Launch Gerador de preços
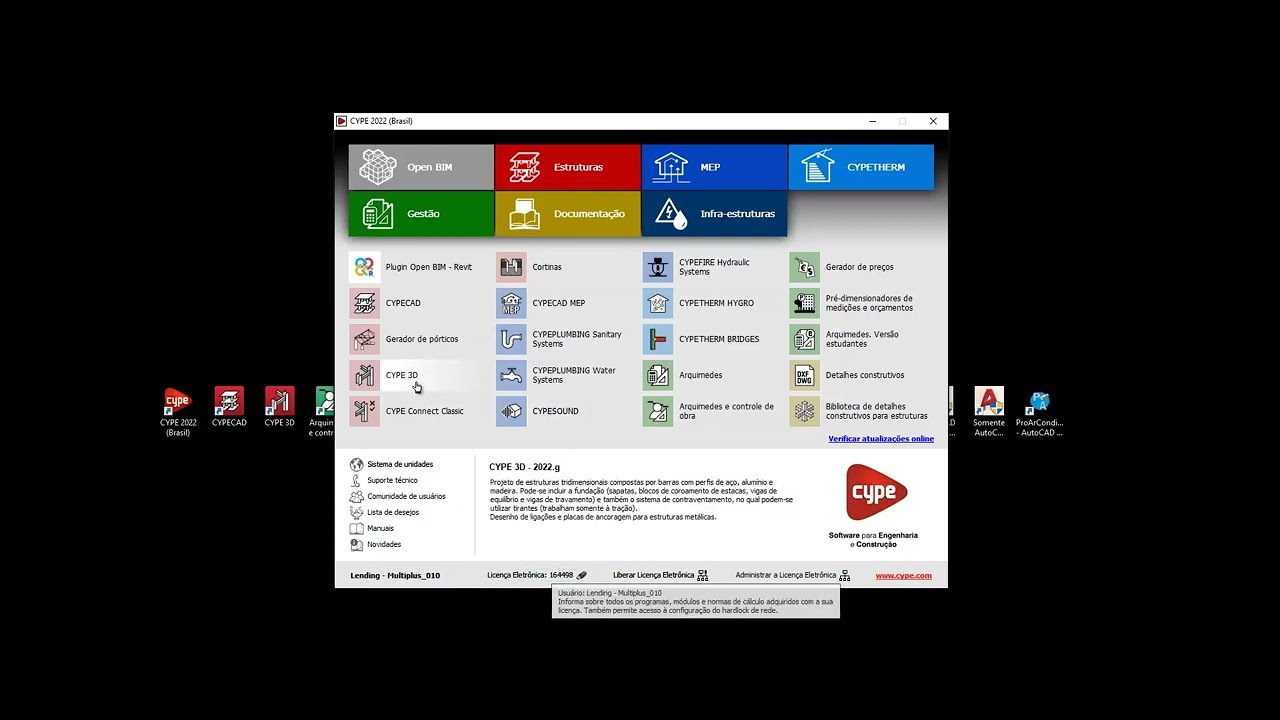Screen dimensions: 1280x720 coord(843,267)
